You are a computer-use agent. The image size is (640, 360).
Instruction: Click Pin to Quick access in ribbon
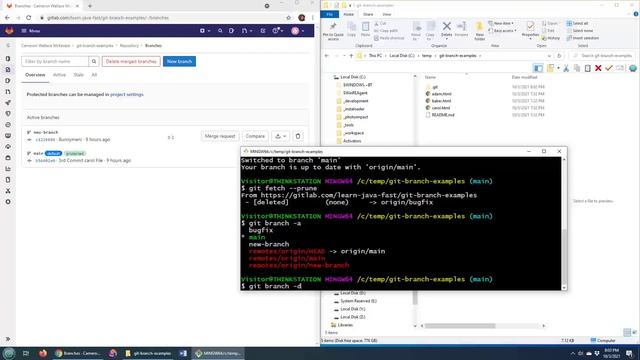pos(333,31)
